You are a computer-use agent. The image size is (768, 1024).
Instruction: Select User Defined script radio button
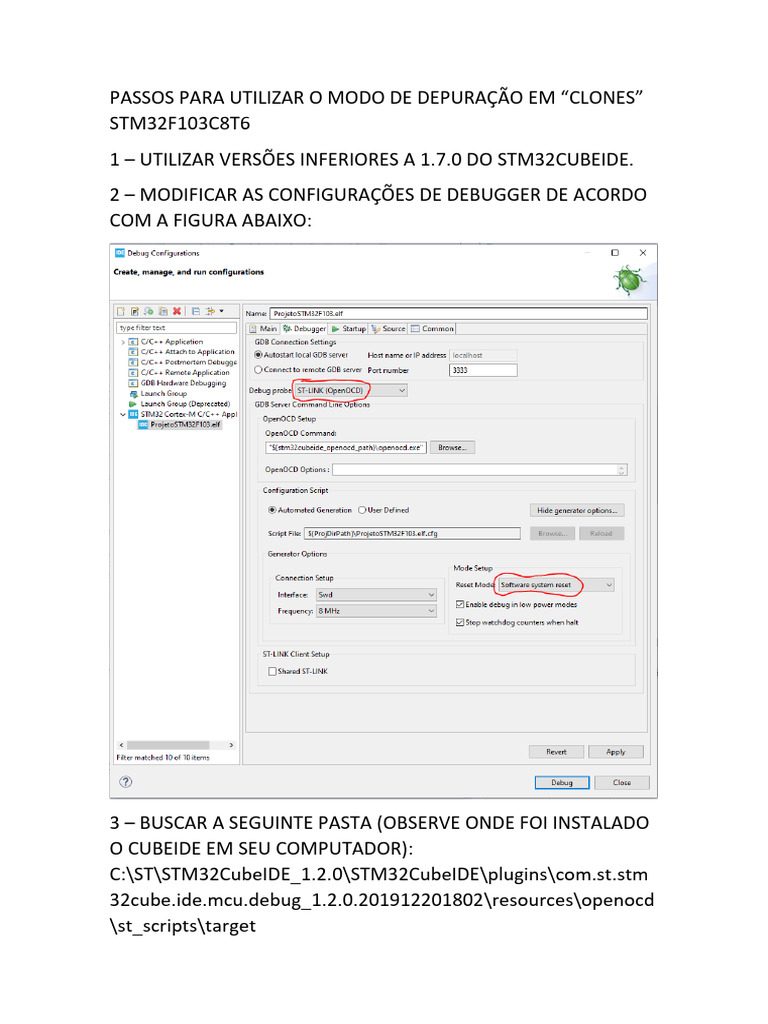tap(362, 510)
